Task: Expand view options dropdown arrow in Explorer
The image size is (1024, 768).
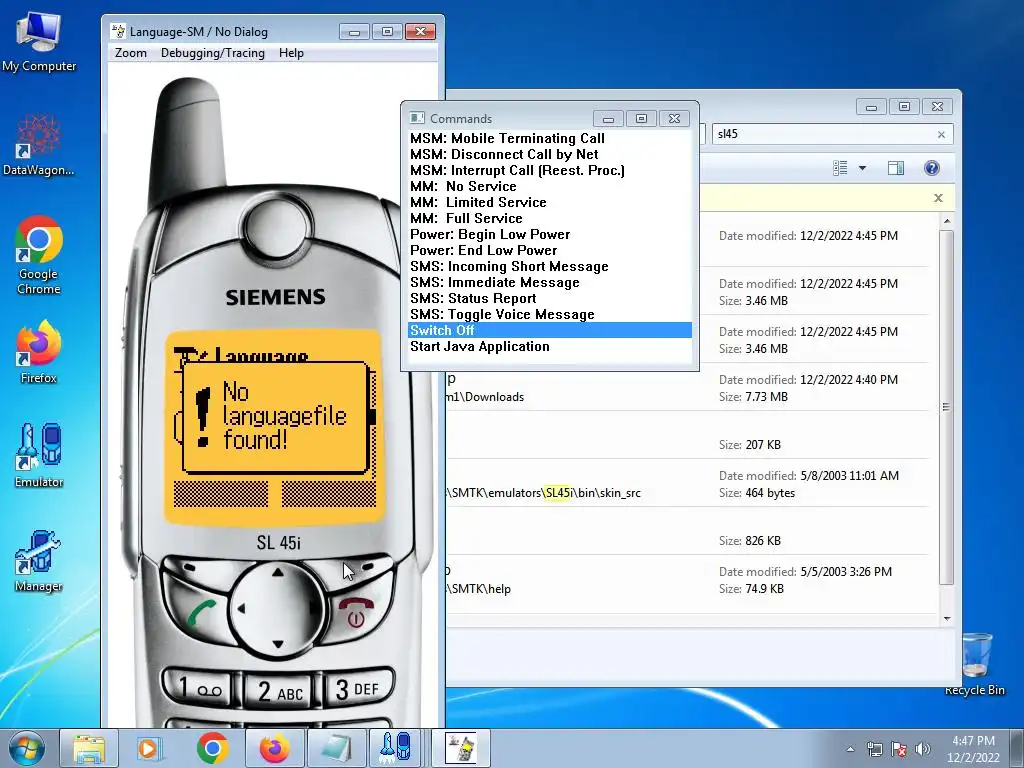Action: tap(862, 168)
